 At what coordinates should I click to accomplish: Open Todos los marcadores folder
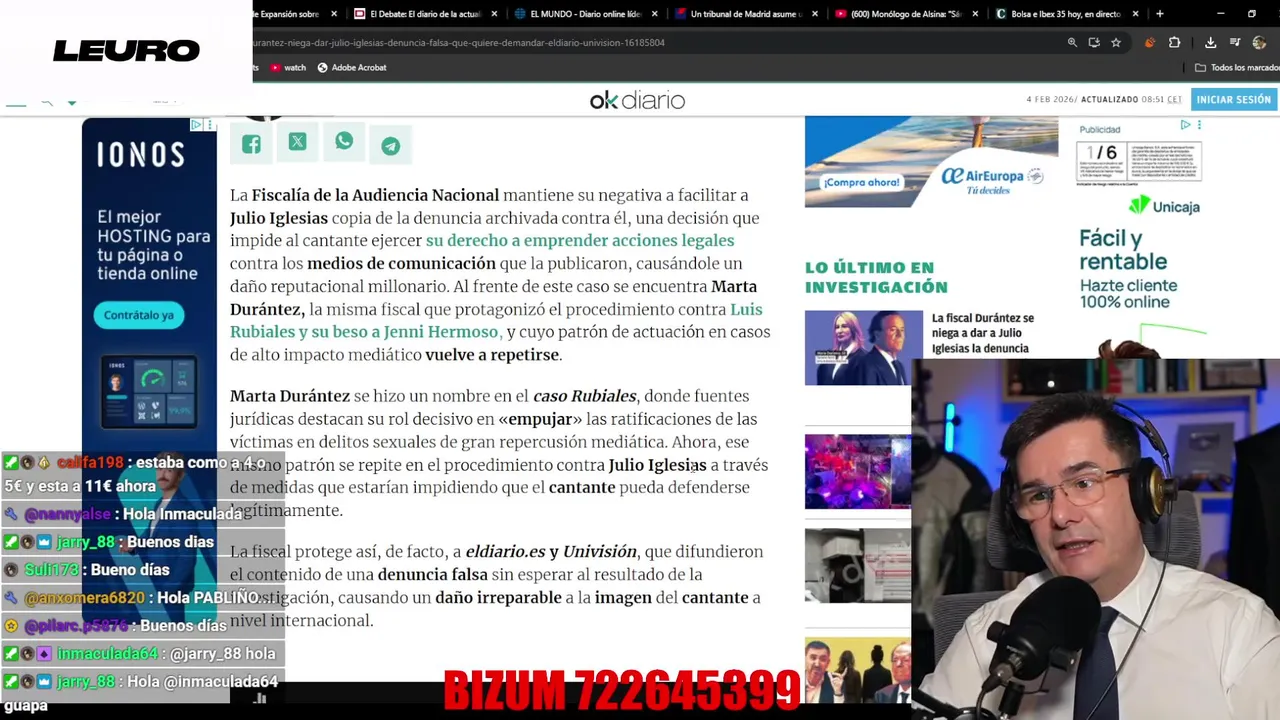click(1237, 67)
